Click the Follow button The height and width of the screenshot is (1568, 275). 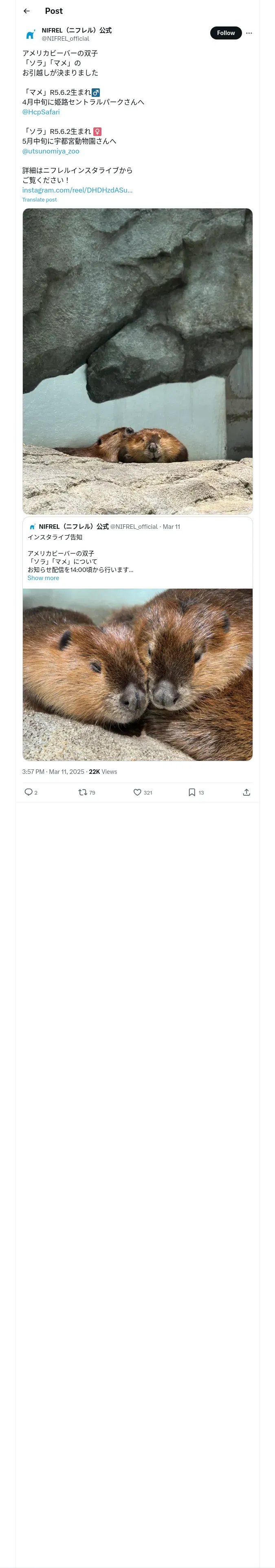pyautogui.click(x=226, y=33)
